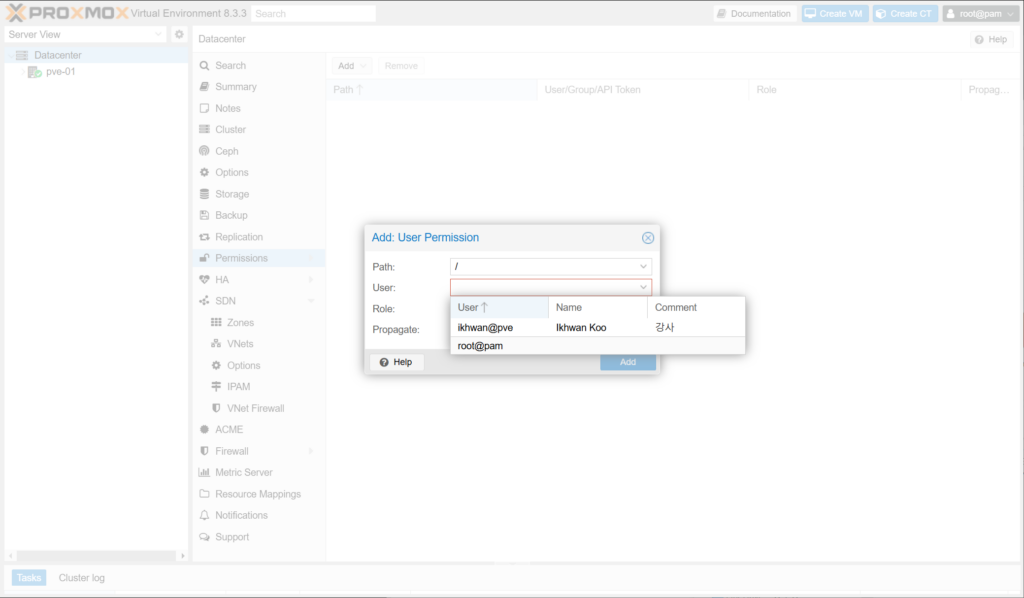1024x598 pixels.
Task: Open the root@pam user menu
Action: tap(979, 14)
